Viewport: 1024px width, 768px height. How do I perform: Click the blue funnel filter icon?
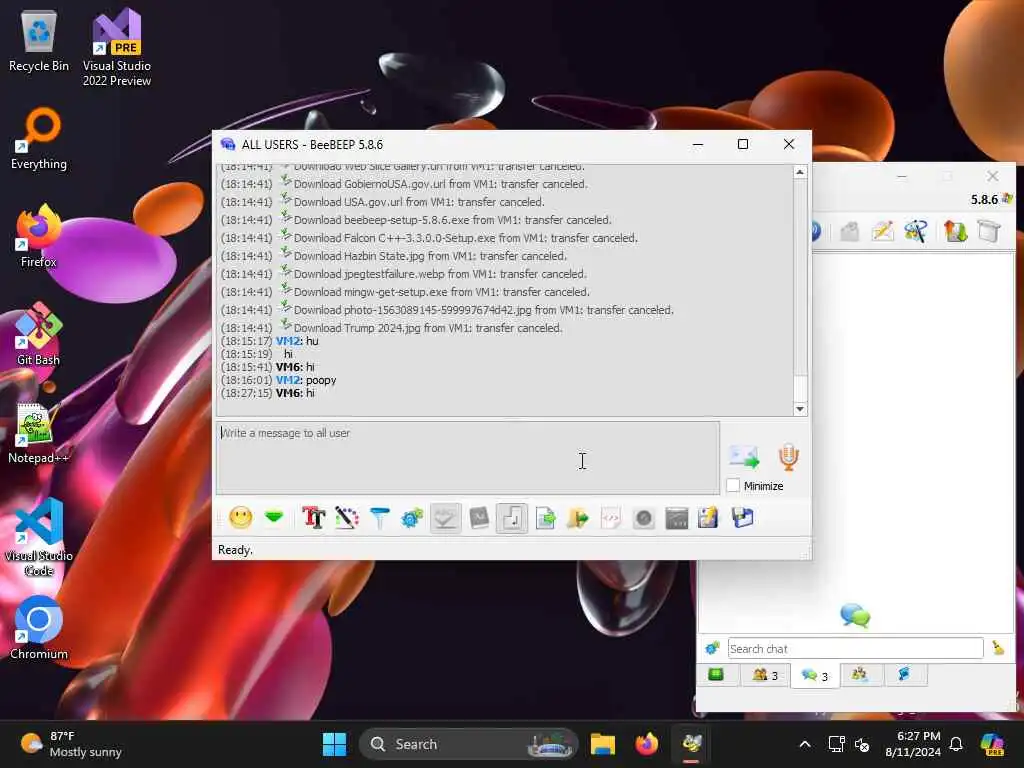pos(379,518)
